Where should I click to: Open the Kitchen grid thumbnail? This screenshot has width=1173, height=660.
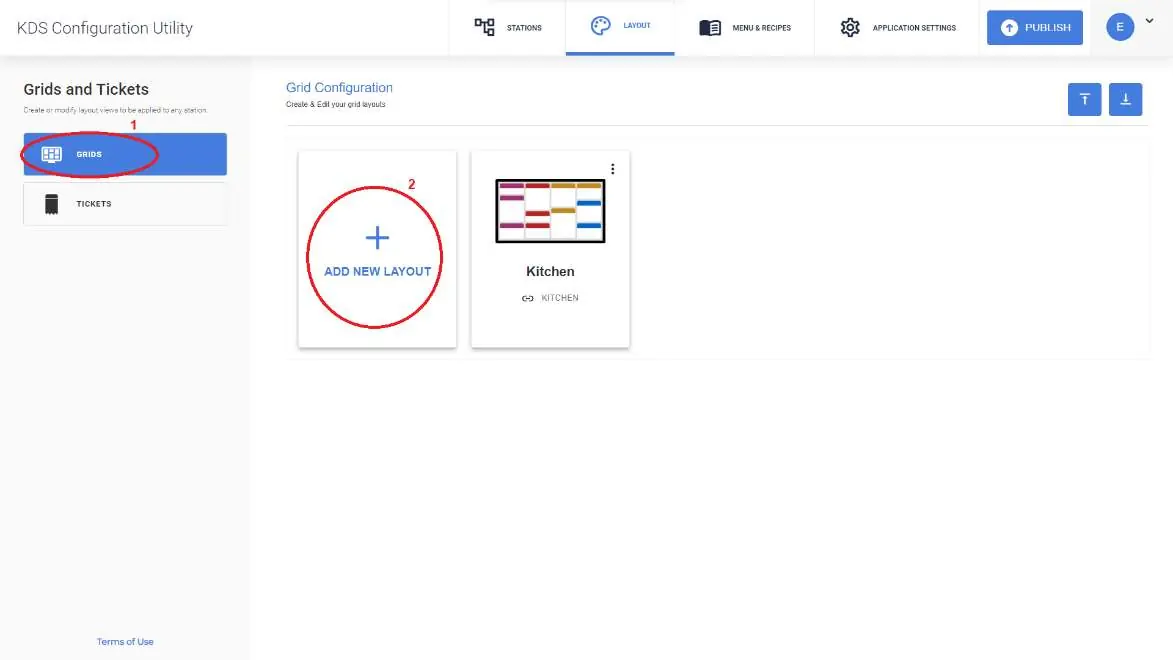click(550, 211)
